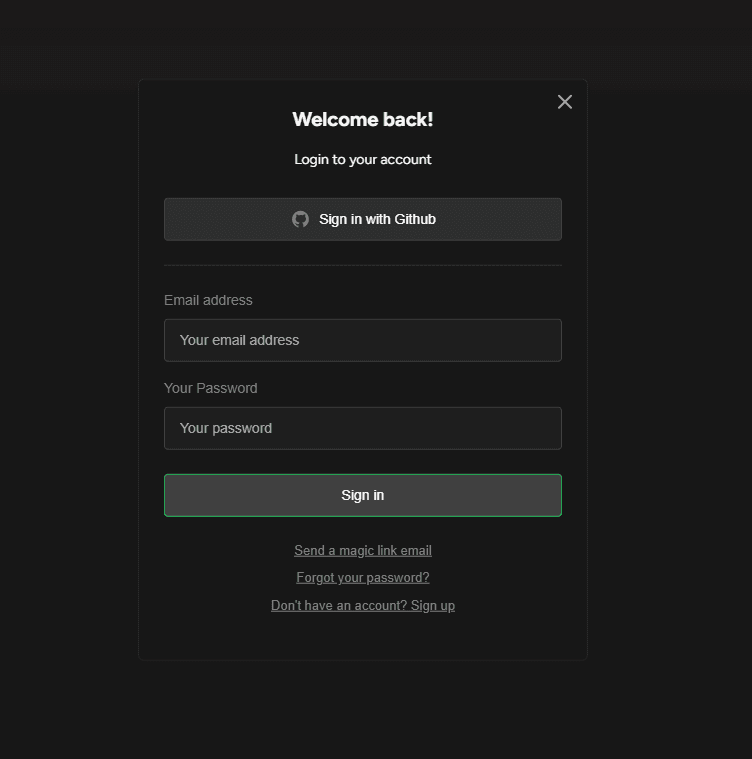Follow the Forgot your password? link
The image size is (752, 759).
363,577
